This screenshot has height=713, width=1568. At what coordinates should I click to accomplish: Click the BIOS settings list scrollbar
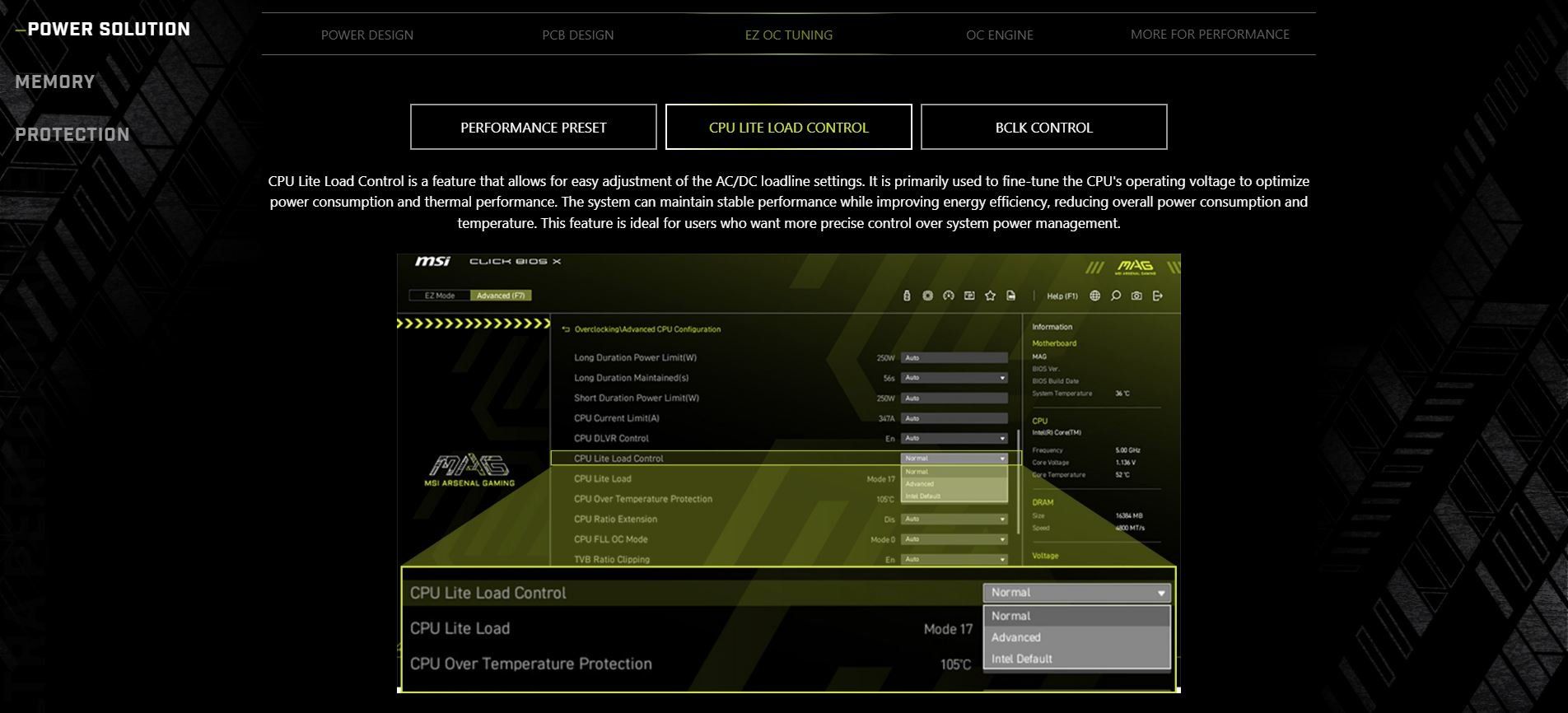point(1019,480)
